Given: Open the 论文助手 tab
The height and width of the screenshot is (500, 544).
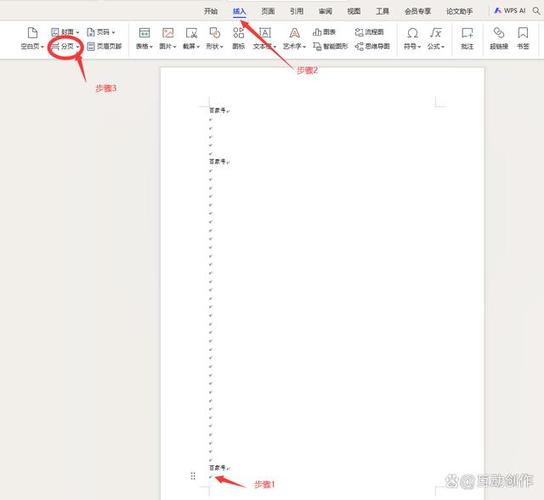Looking at the screenshot, I should tap(459, 11).
